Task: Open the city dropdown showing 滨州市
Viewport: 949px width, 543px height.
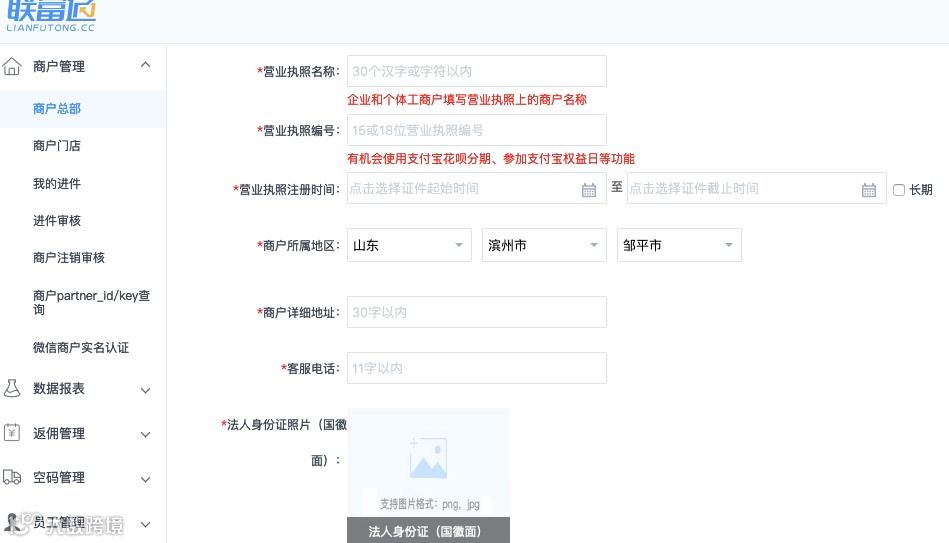Action: [544, 245]
